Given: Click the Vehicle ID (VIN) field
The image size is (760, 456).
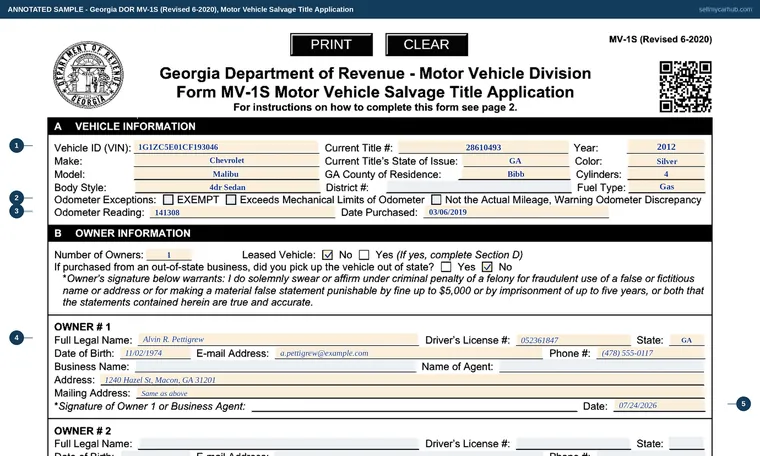Looking at the screenshot, I should pos(226,147).
